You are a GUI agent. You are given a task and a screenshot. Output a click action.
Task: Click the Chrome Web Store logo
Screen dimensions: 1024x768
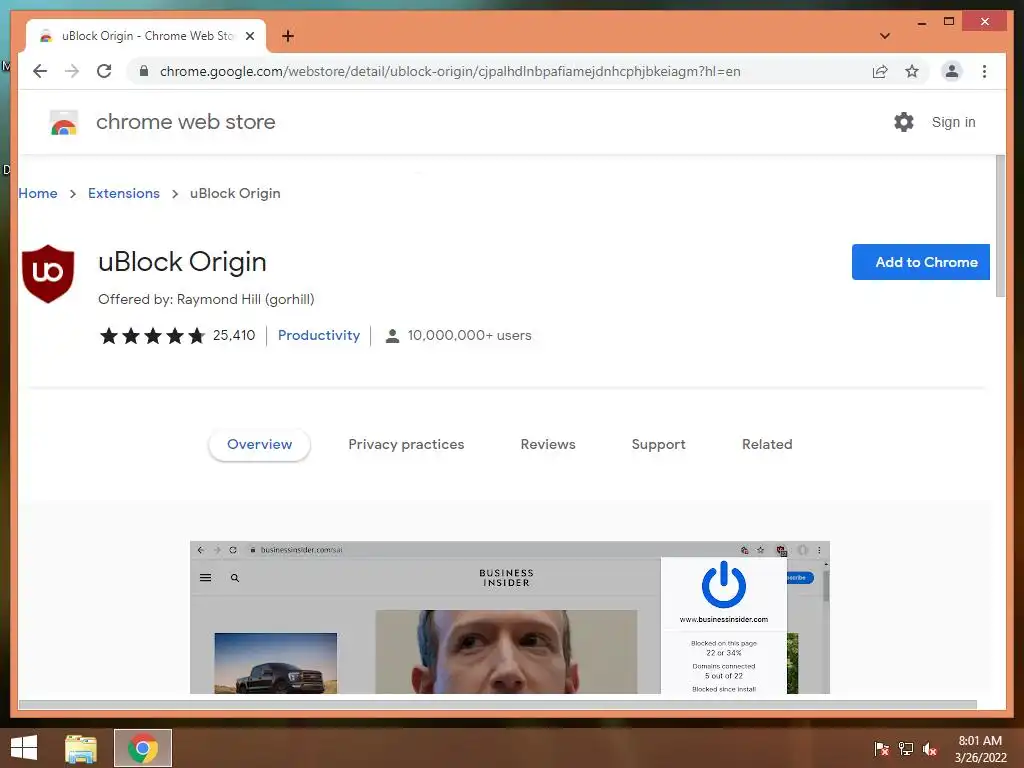coord(63,122)
